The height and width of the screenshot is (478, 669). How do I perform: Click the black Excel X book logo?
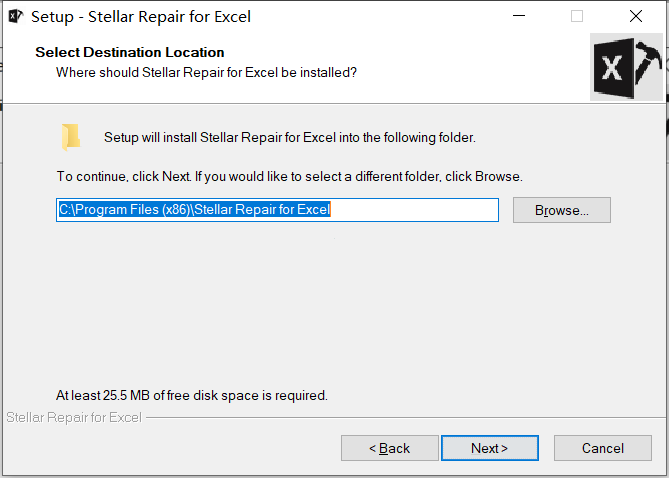point(614,68)
